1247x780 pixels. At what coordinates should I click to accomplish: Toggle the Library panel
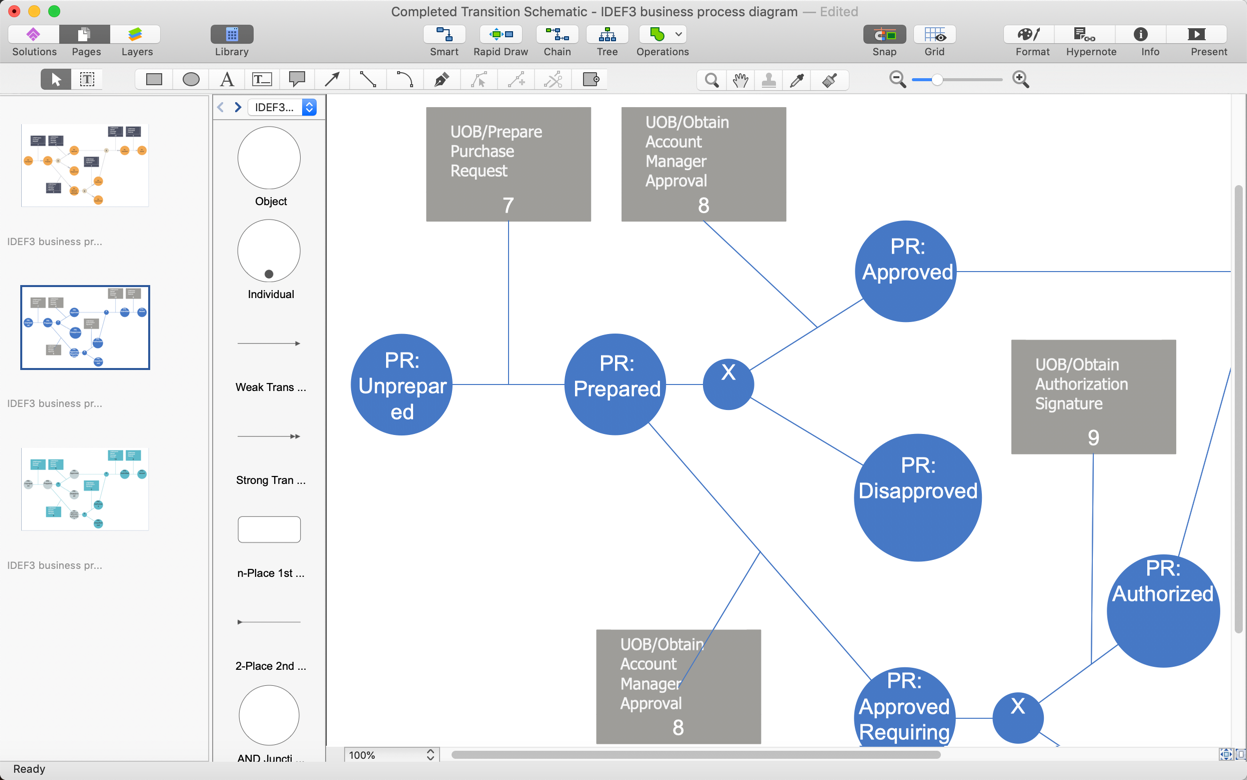pyautogui.click(x=231, y=40)
